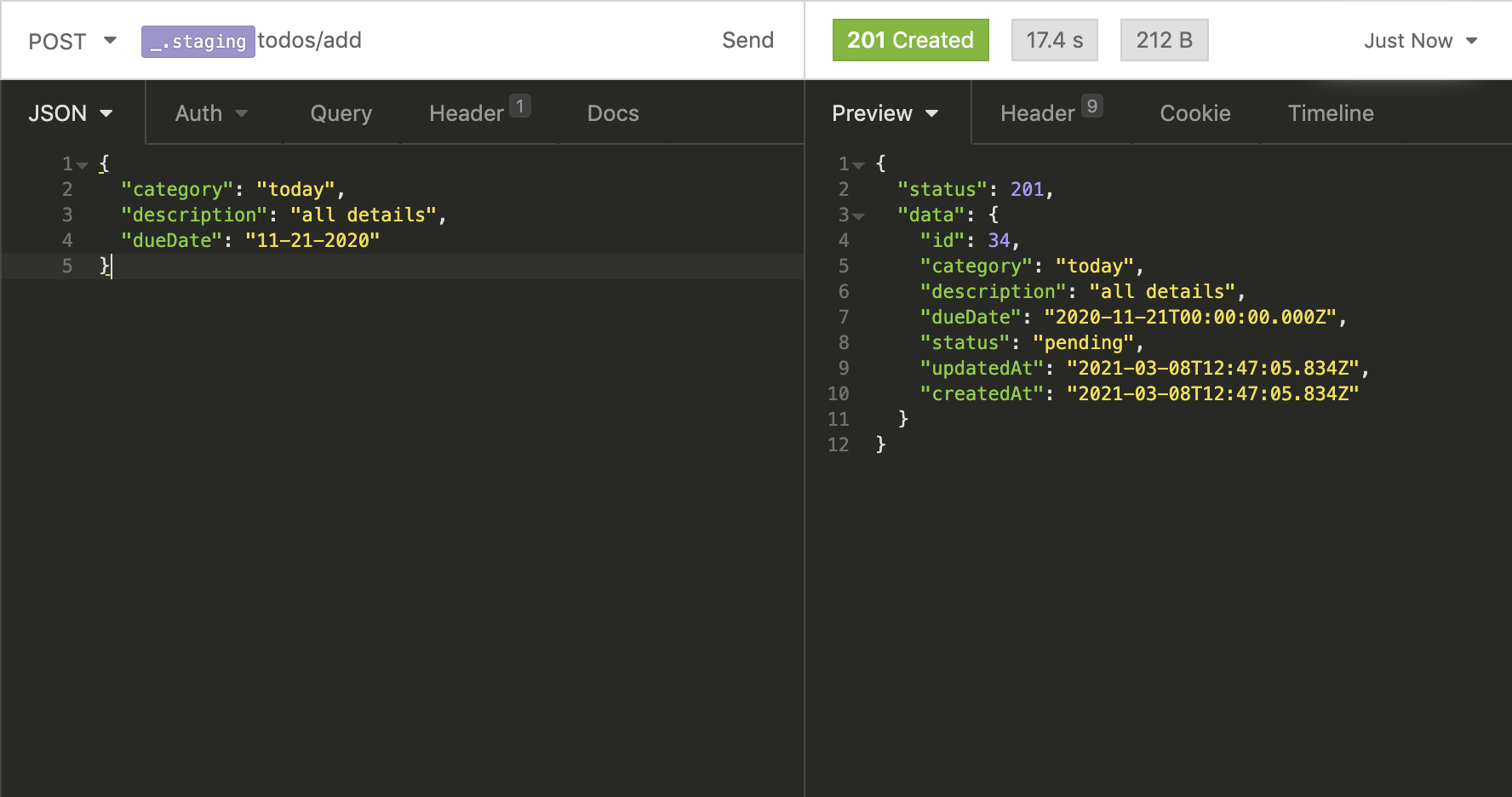The image size is (1512, 797).
Task: Open the POST method dropdown
Action: click(72, 41)
